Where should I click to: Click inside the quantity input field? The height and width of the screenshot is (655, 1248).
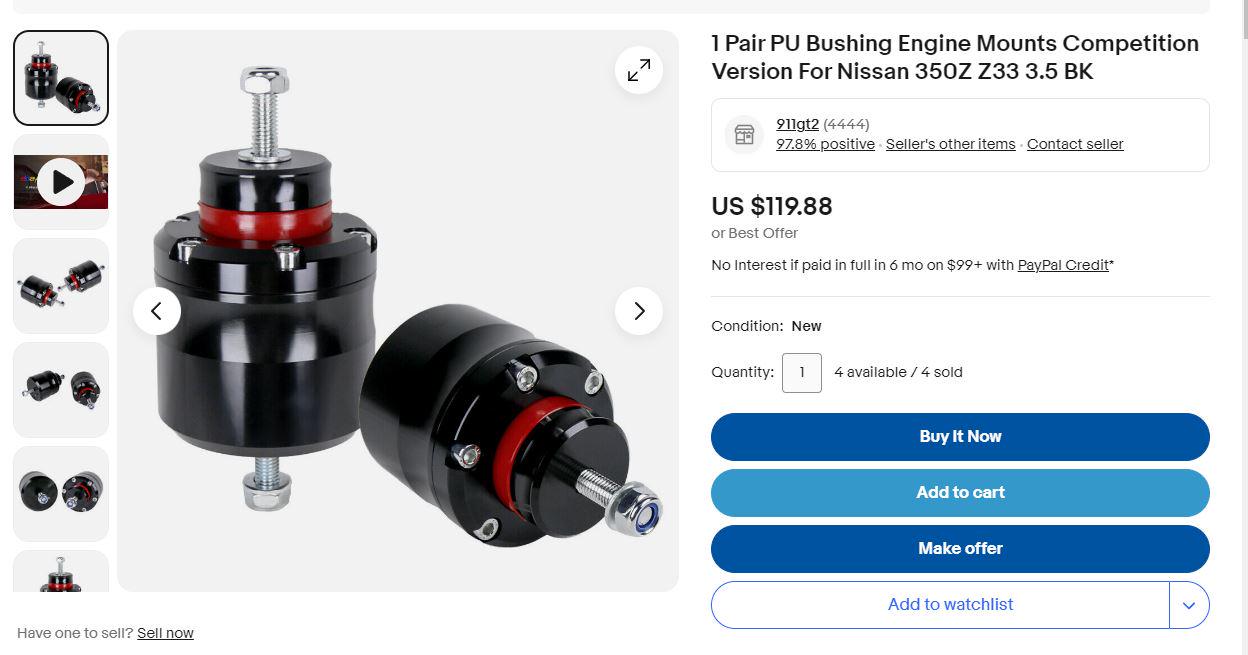coord(801,371)
